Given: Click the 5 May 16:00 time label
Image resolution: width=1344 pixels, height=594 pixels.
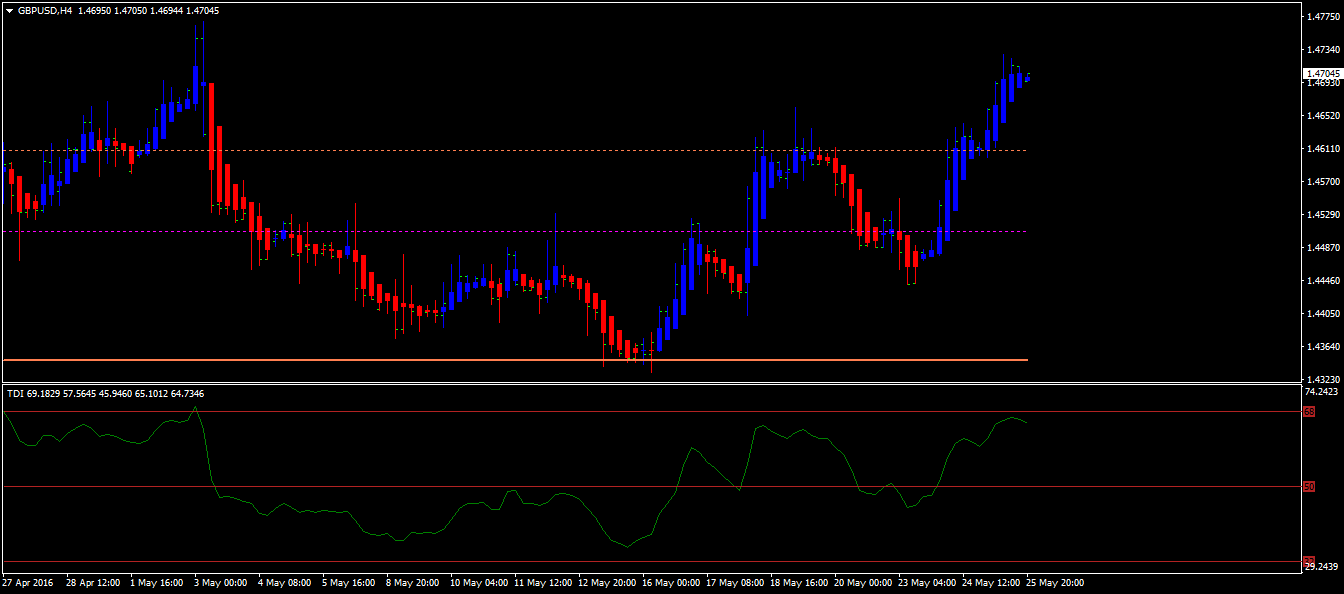Looking at the screenshot, I should [x=350, y=582].
